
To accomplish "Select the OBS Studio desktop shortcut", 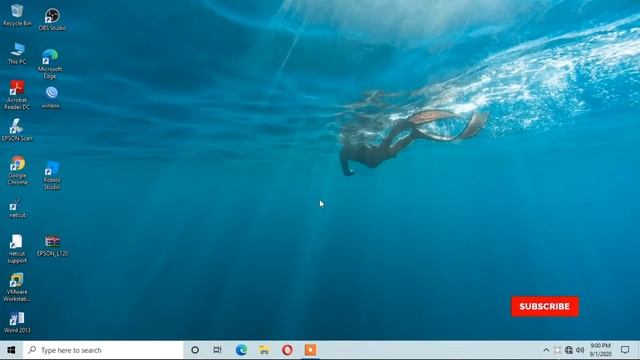I will coord(52,19).
